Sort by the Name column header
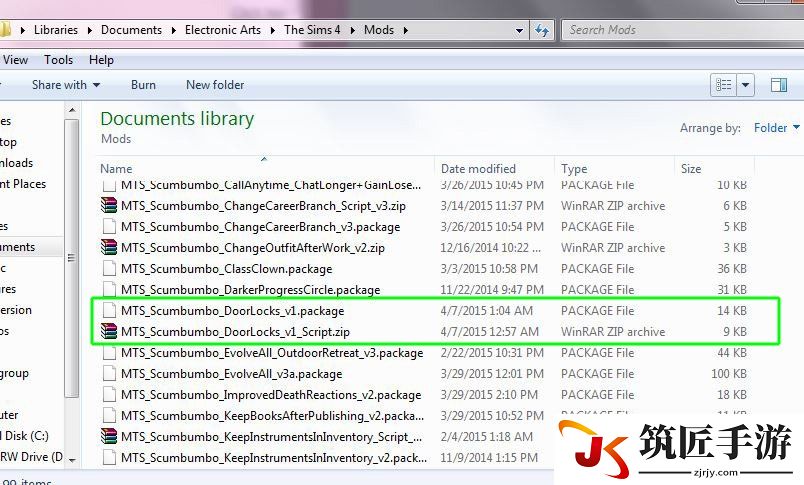 (x=116, y=169)
